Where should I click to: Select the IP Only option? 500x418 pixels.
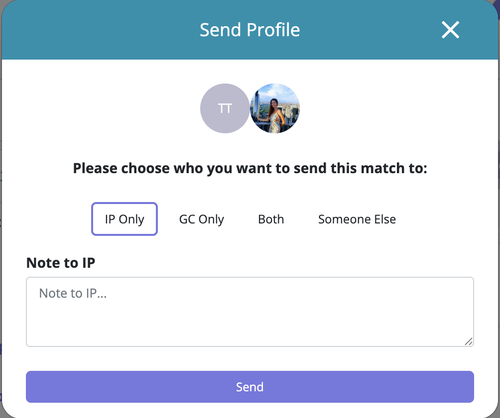point(124,219)
